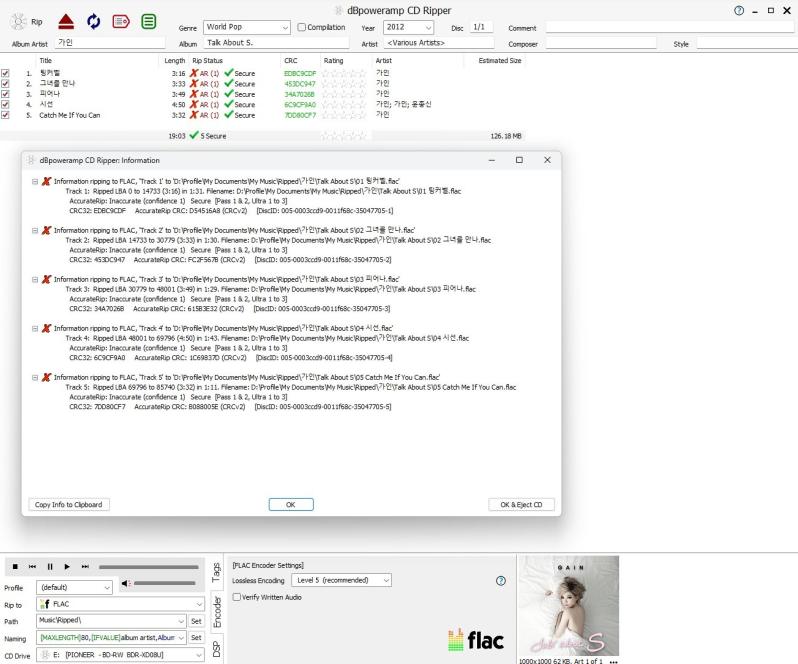Viewport: 798px width, 664px height.
Task: Switch to the DSP tab
Action: (216, 648)
